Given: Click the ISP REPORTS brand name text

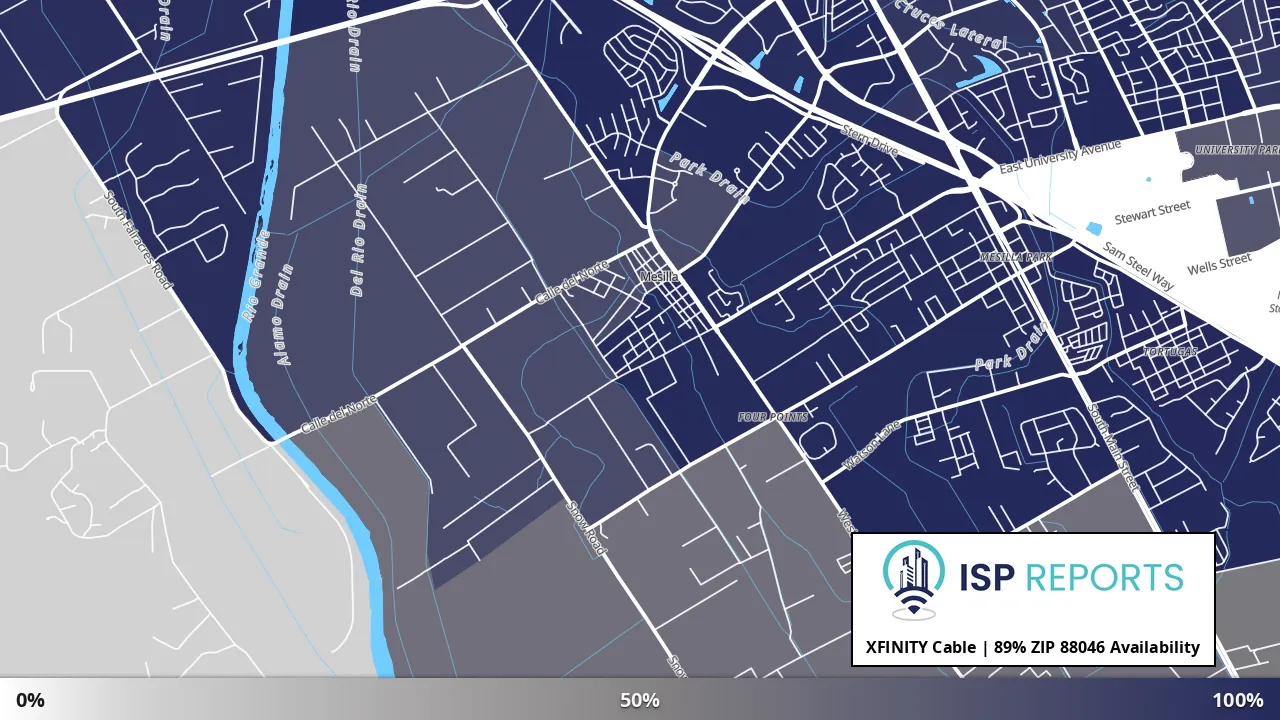Looking at the screenshot, I should (1071, 578).
